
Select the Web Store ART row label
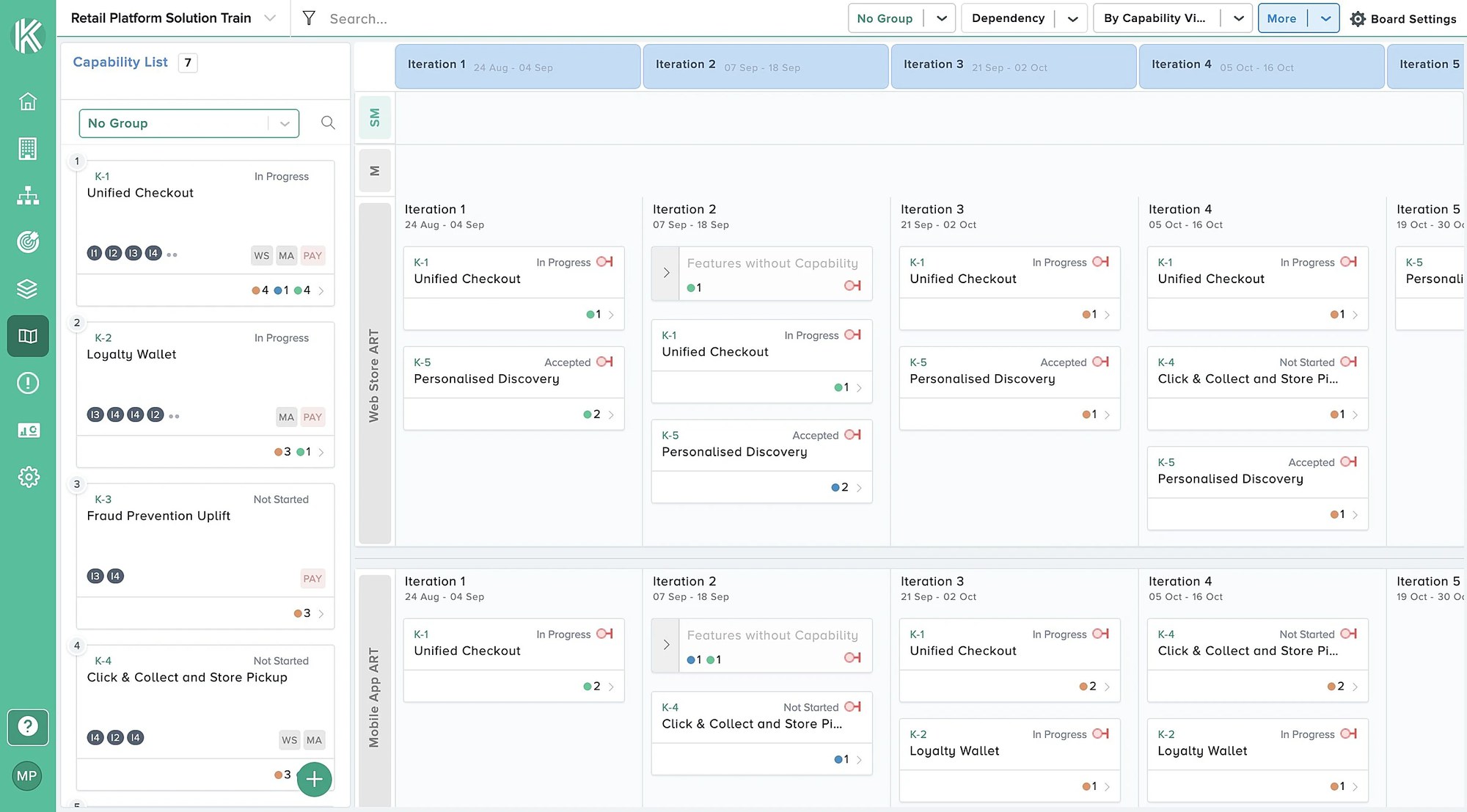tap(375, 375)
